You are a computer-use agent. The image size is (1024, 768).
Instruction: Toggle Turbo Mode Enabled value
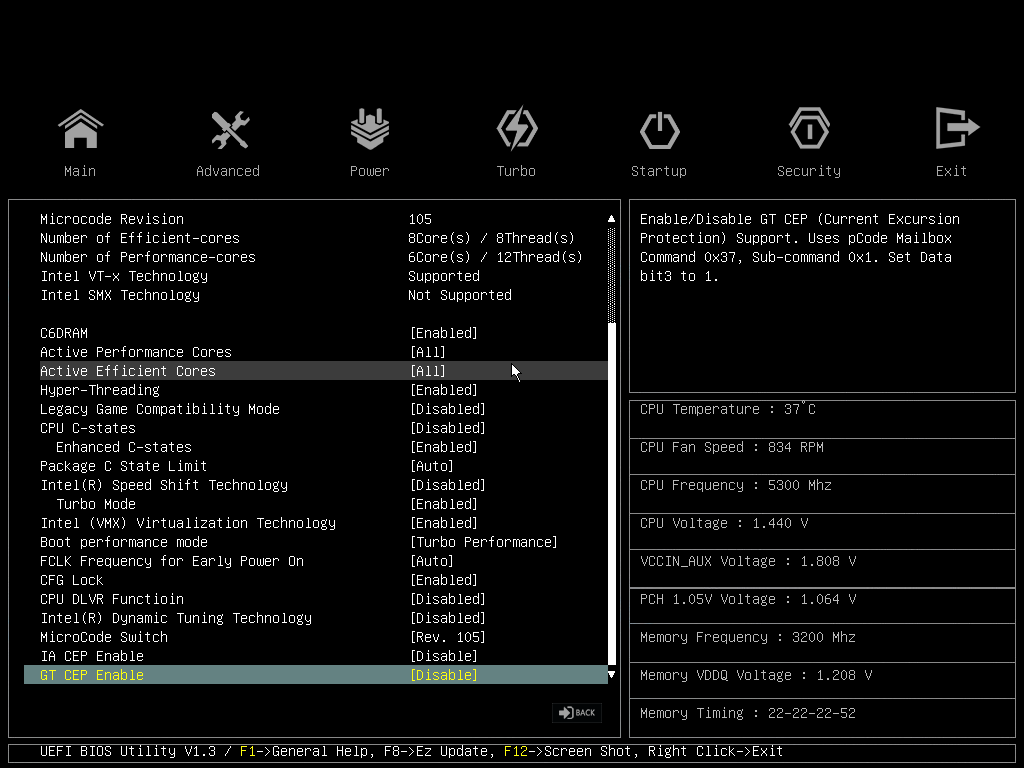443,504
